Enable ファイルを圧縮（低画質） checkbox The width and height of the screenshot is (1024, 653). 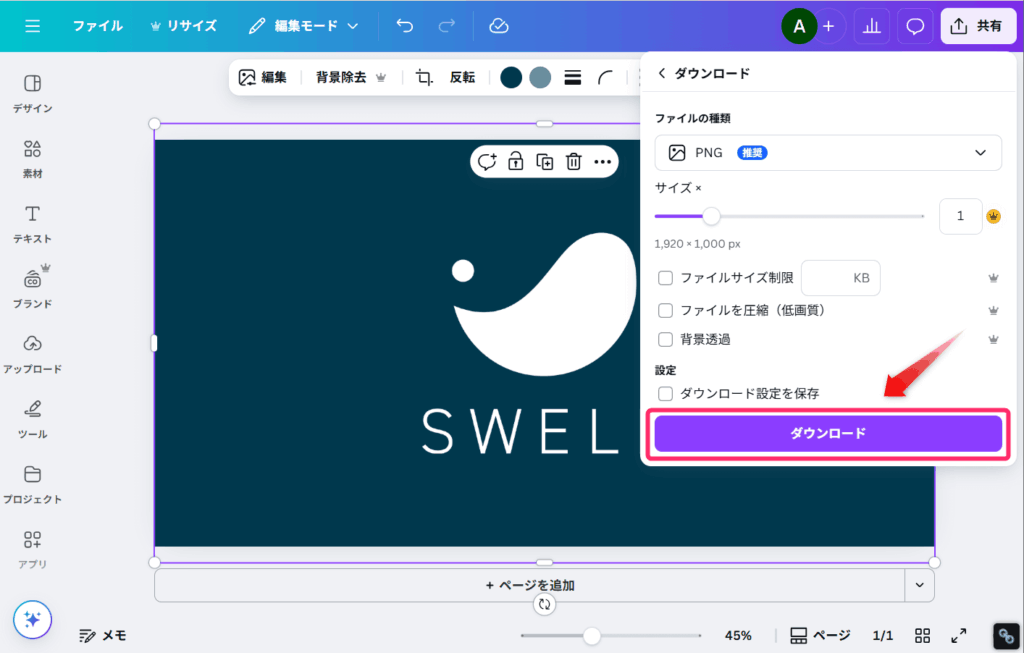[x=665, y=310]
